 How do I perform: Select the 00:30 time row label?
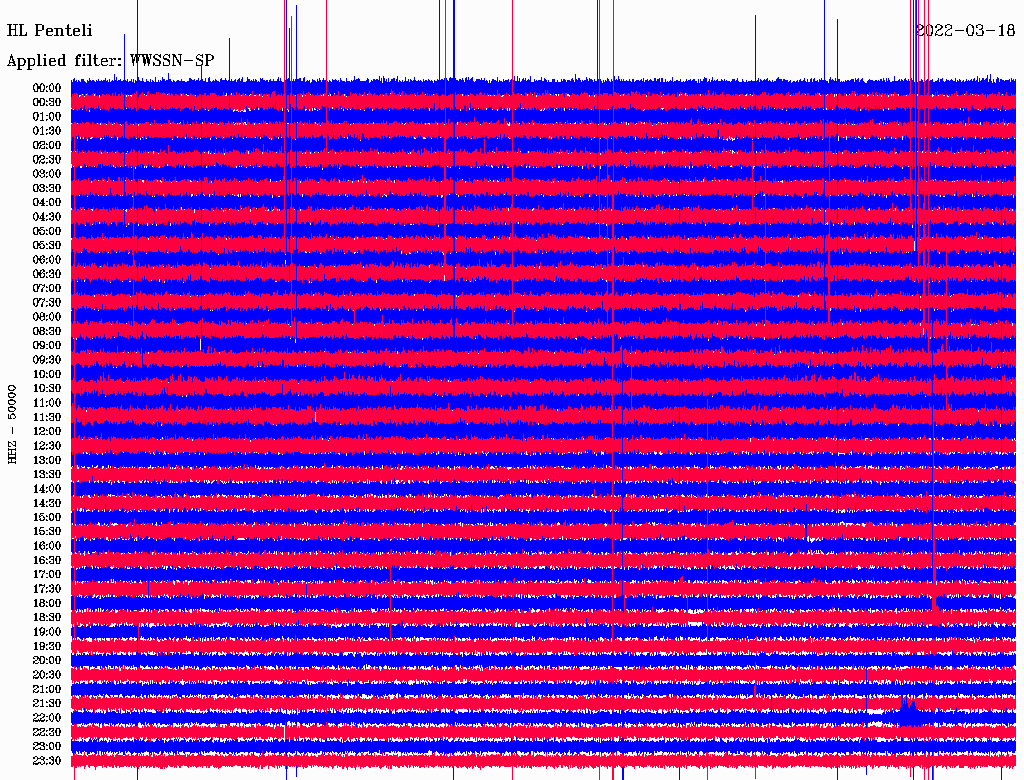47,103
